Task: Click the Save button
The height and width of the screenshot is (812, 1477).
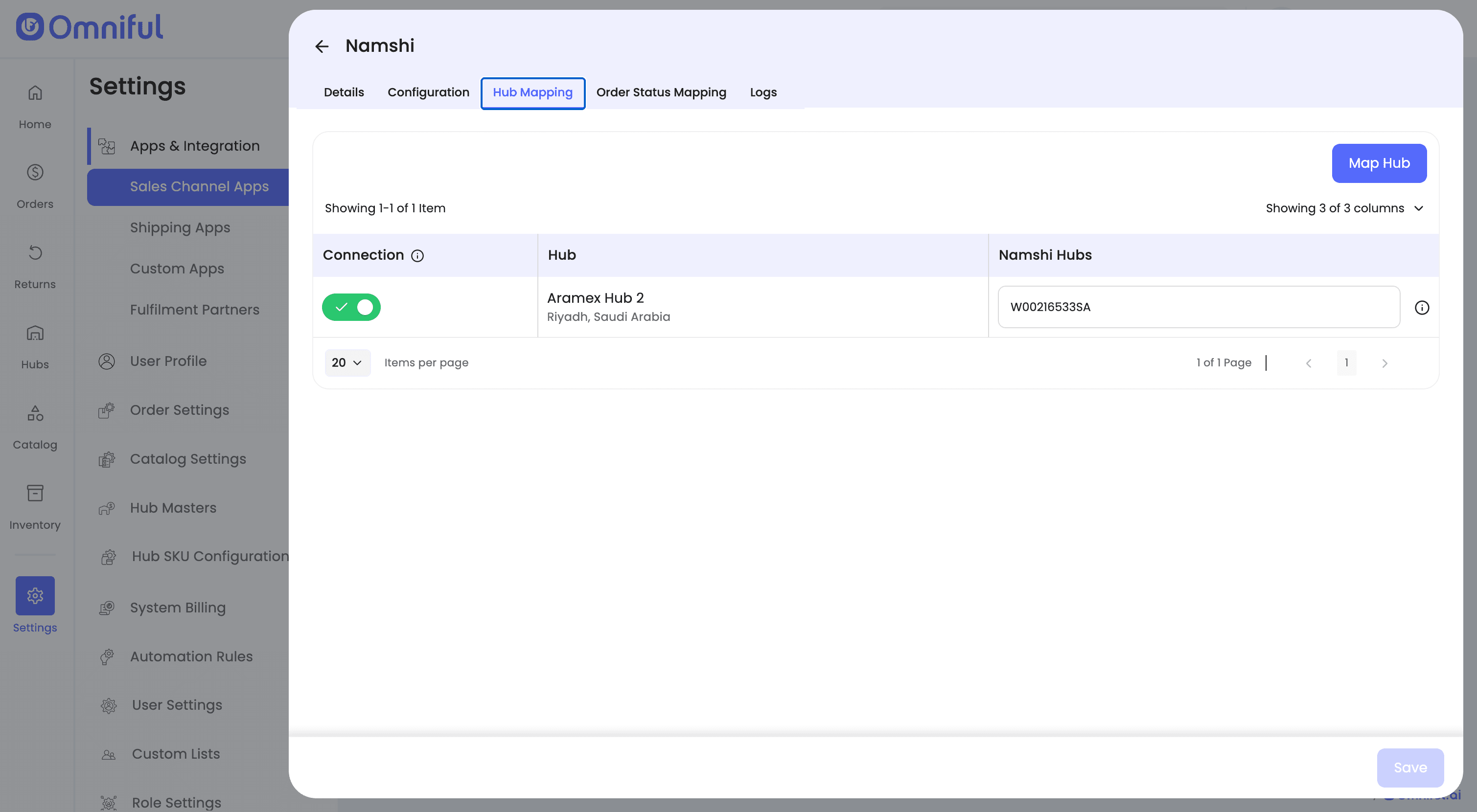Action: click(1410, 767)
